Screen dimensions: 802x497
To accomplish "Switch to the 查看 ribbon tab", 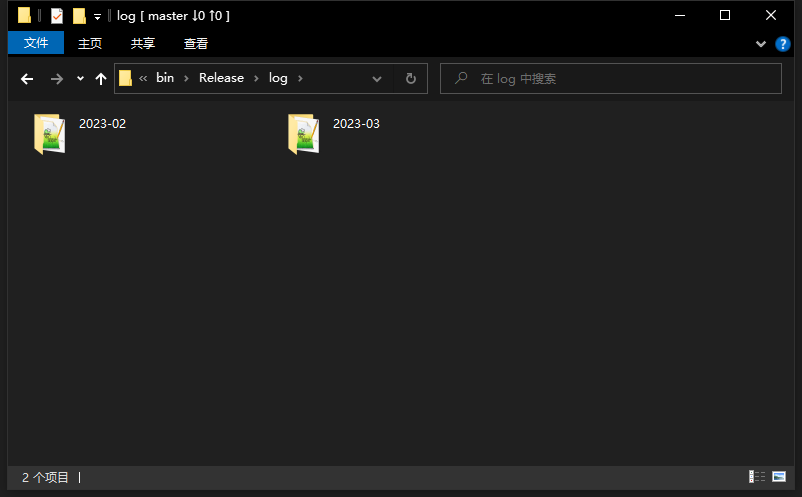I will [196, 44].
